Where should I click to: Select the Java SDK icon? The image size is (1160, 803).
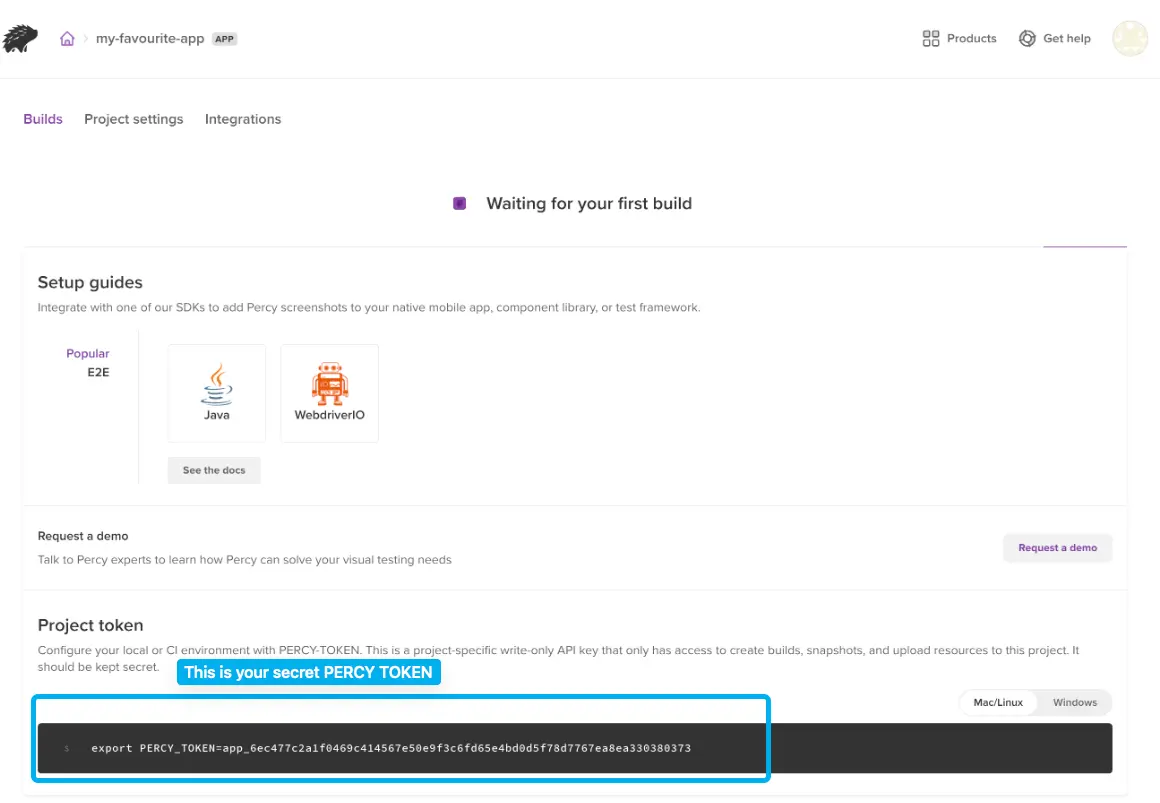[x=217, y=384]
